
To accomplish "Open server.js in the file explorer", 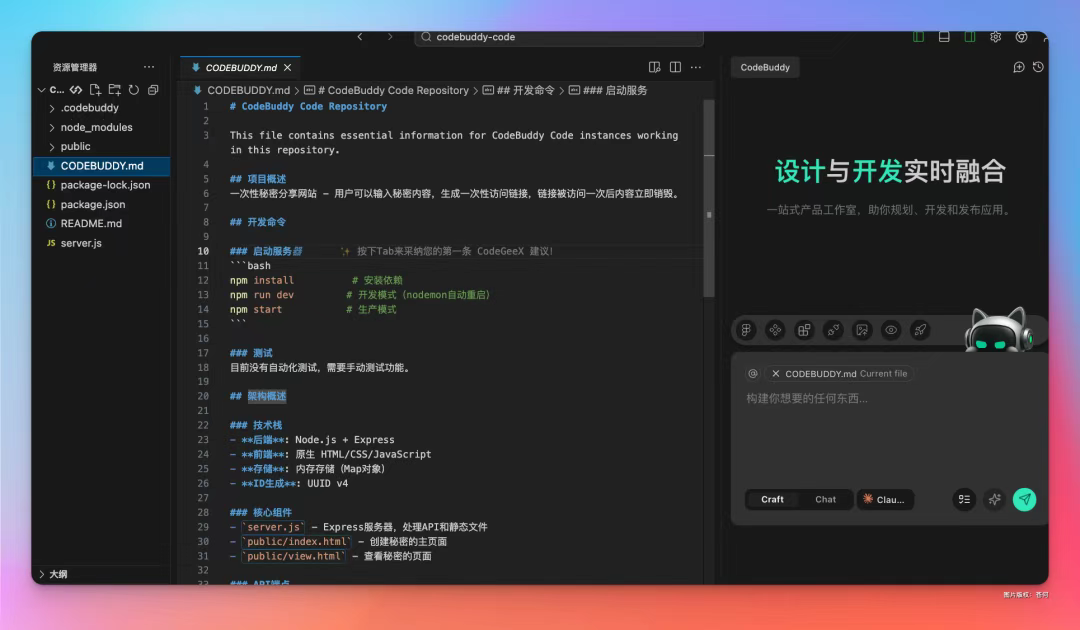I will 81,243.
